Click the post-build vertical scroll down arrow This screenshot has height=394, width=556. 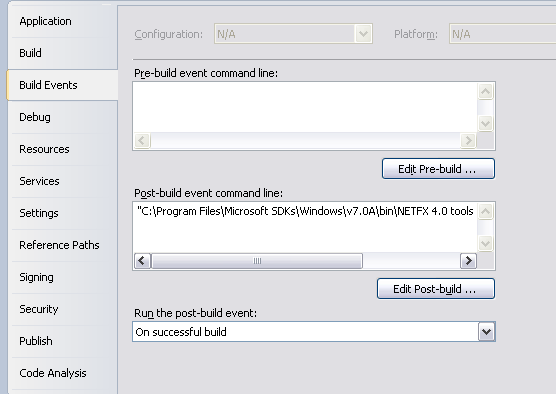[485, 244]
